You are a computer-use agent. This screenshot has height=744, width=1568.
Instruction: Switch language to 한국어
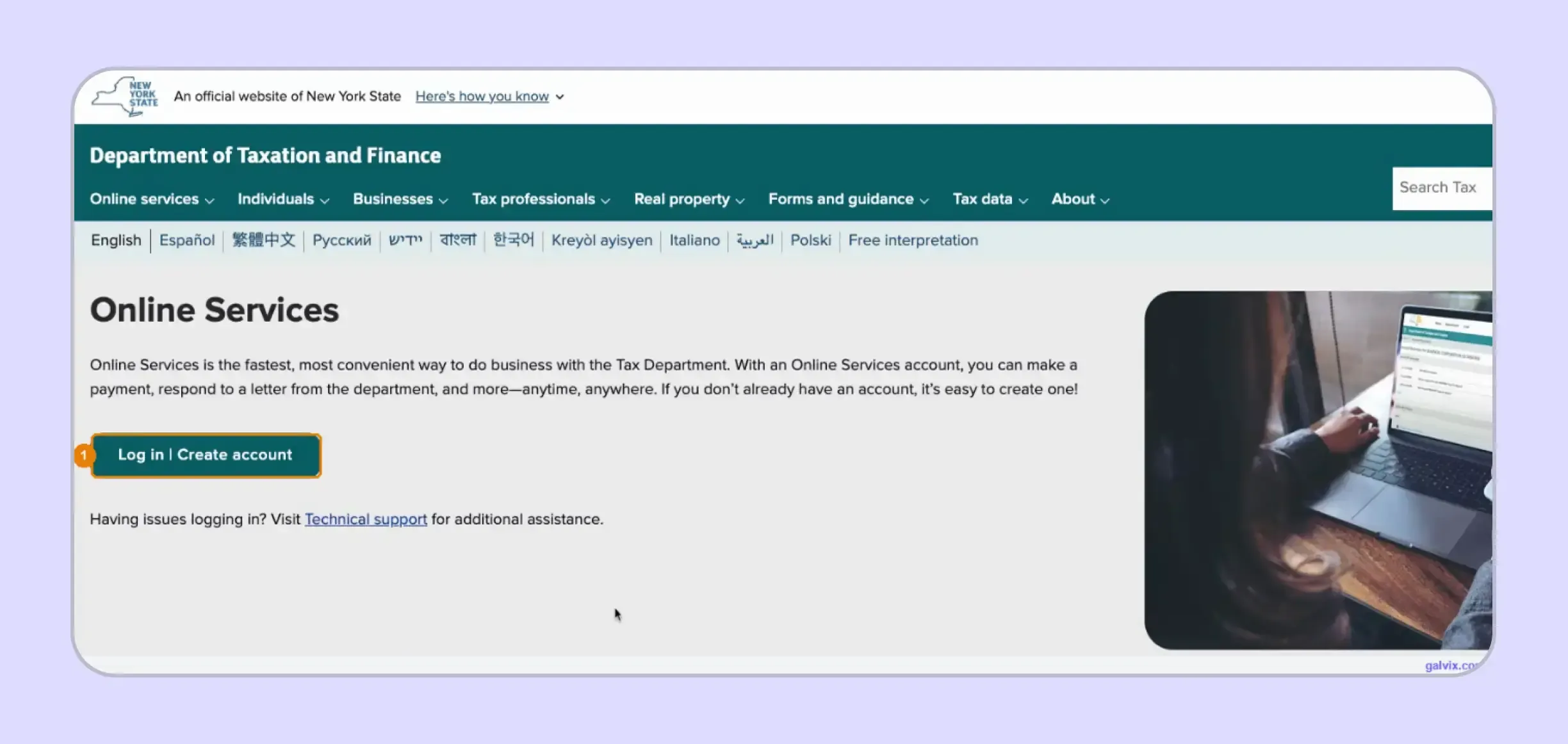click(514, 240)
